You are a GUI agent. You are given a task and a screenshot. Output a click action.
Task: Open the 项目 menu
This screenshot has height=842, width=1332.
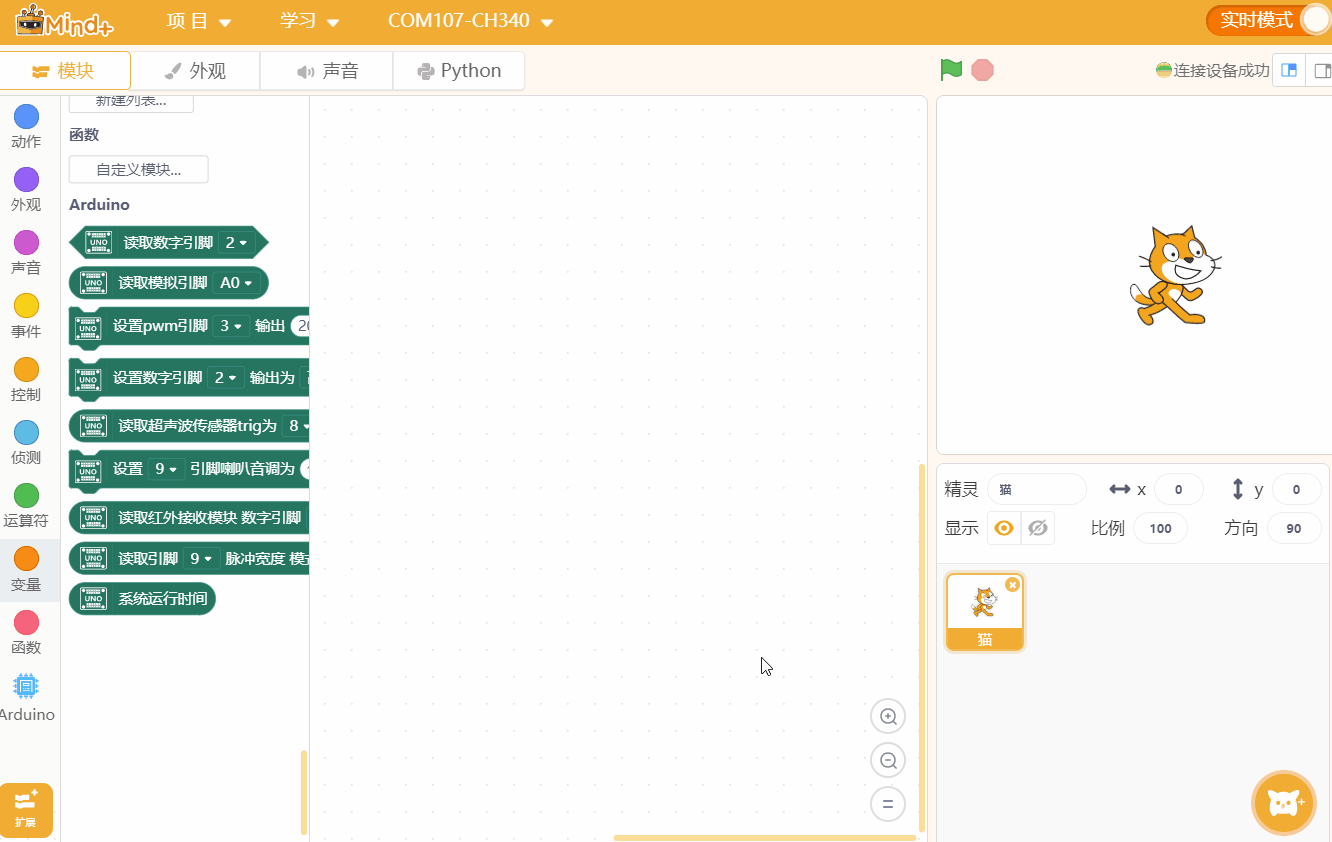[199, 21]
